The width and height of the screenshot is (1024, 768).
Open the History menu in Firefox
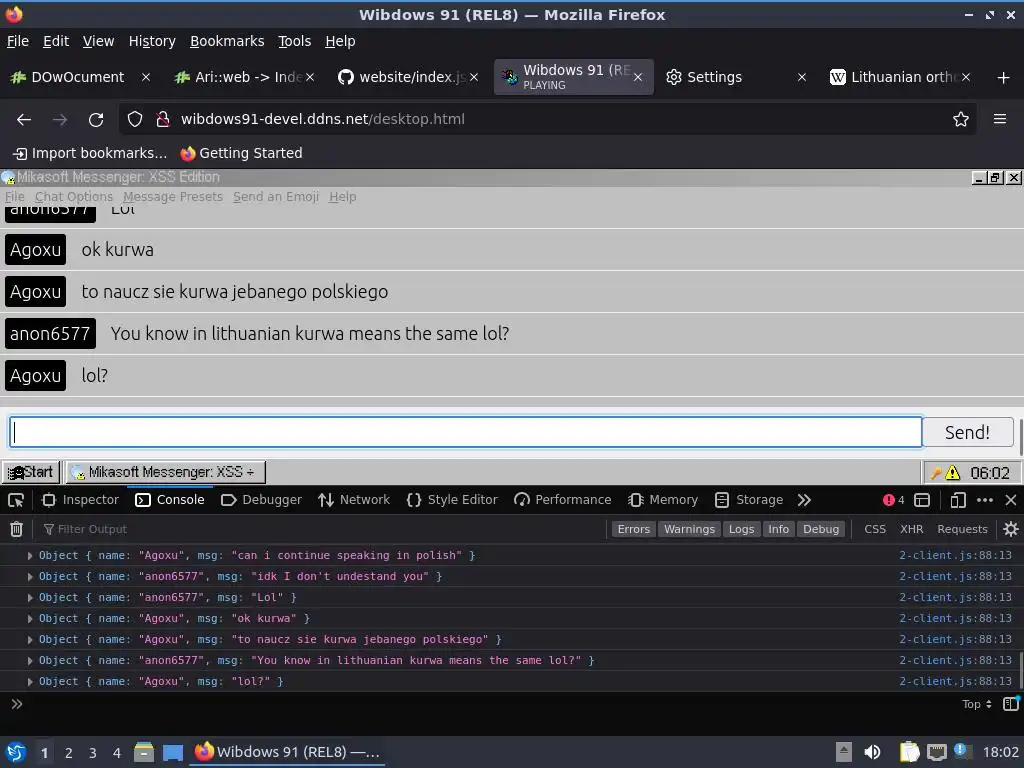pyautogui.click(x=152, y=41)
